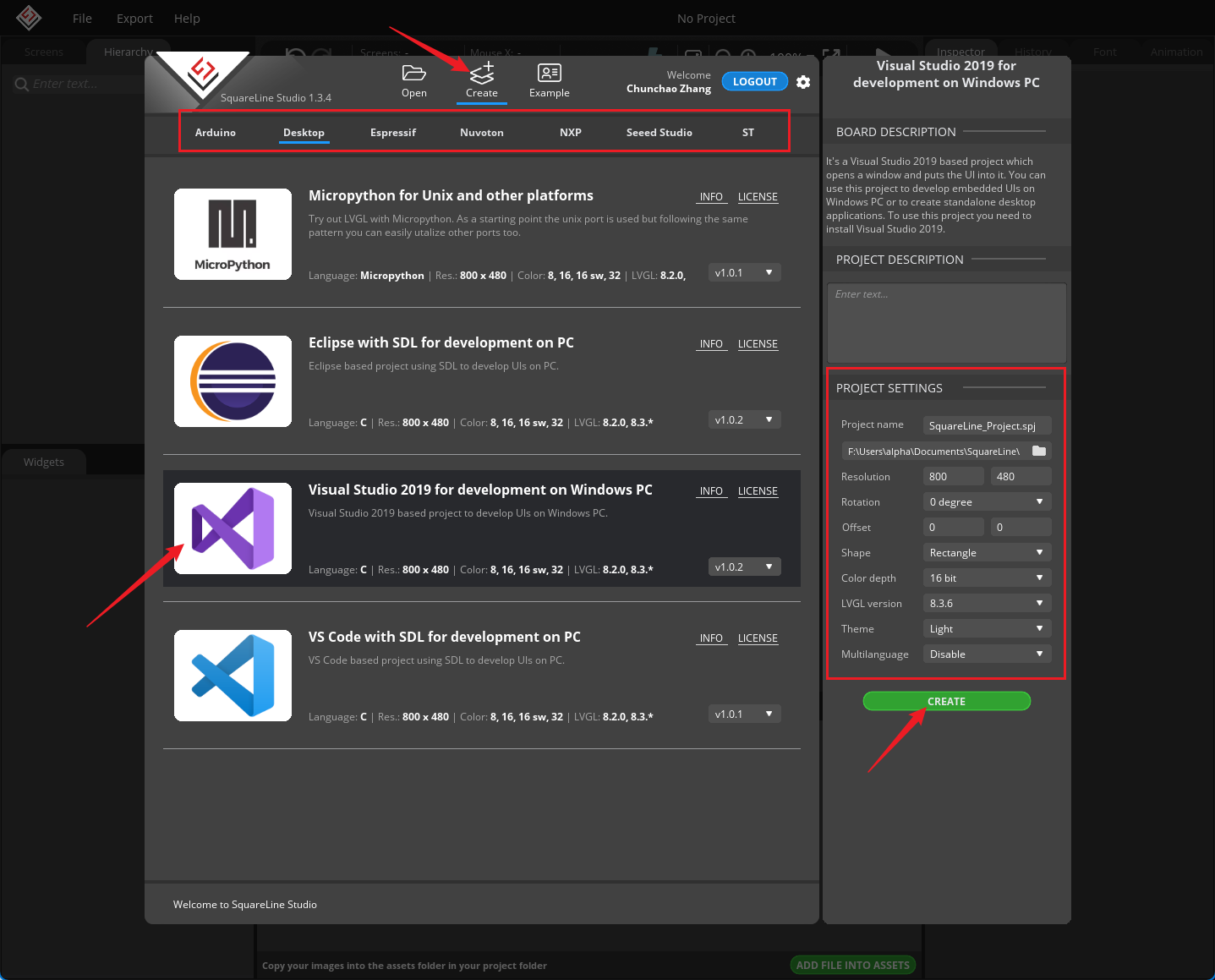Image resolution: width=1215 pixels, height=980 pixels.
Task: Browse examples via the Example icon
Action: point(549,81)
